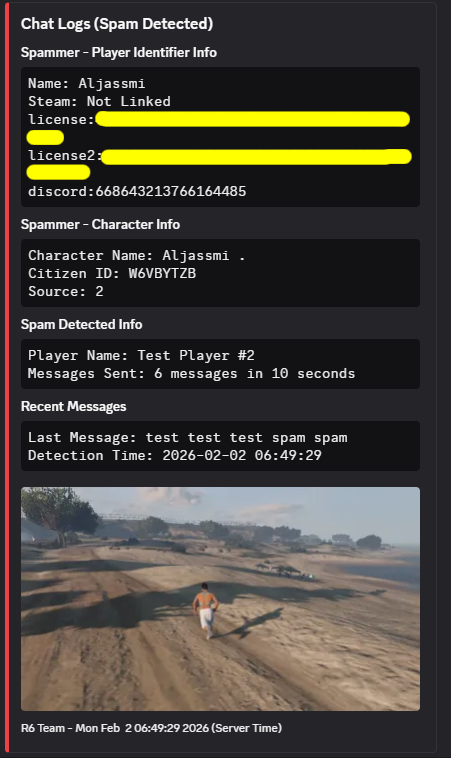451x758 pixels.
Task: Click the Steam: Not Linked text
Action: tap(99, 102)
